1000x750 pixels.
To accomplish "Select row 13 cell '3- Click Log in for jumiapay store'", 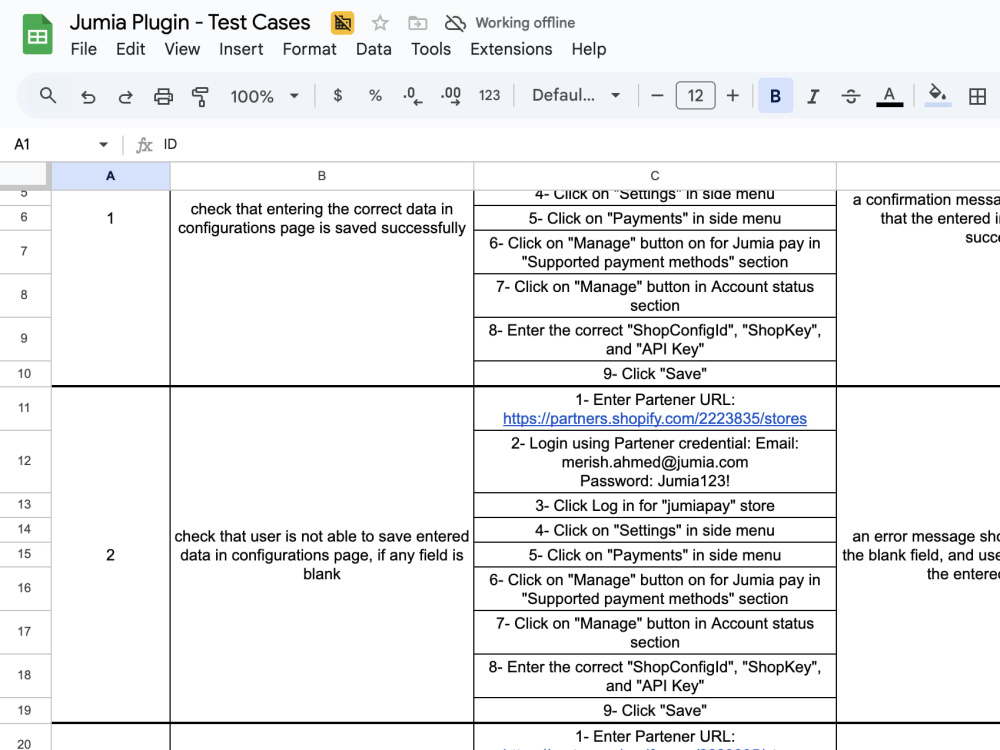I will [x=654, y=506].
